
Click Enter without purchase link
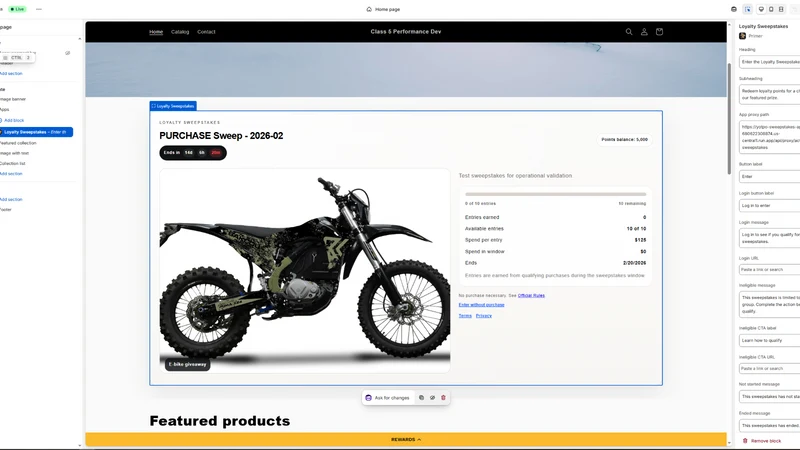coord(481,305)
